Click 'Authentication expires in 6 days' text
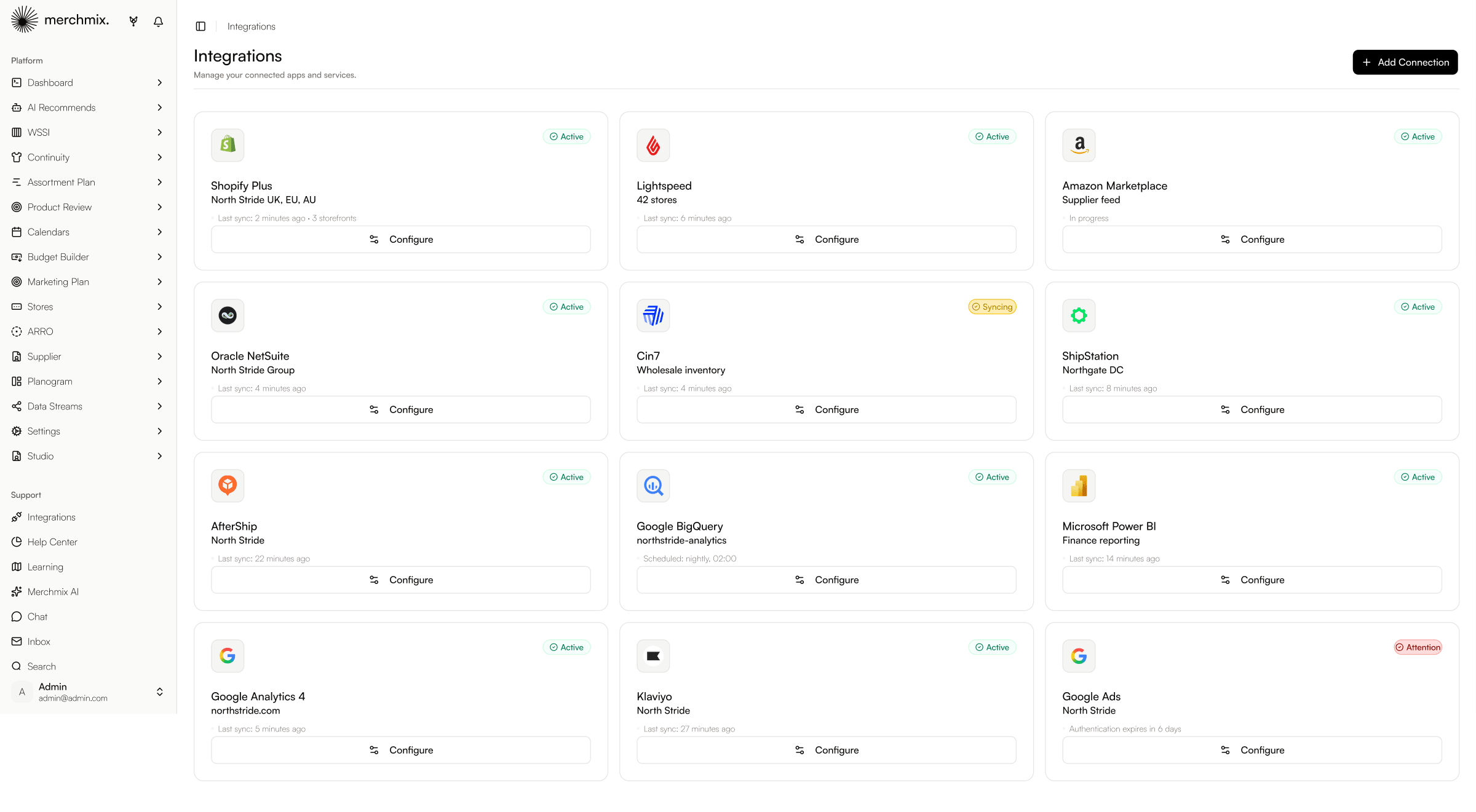This screenshot has height=812, width=1476. (1125, 729)
